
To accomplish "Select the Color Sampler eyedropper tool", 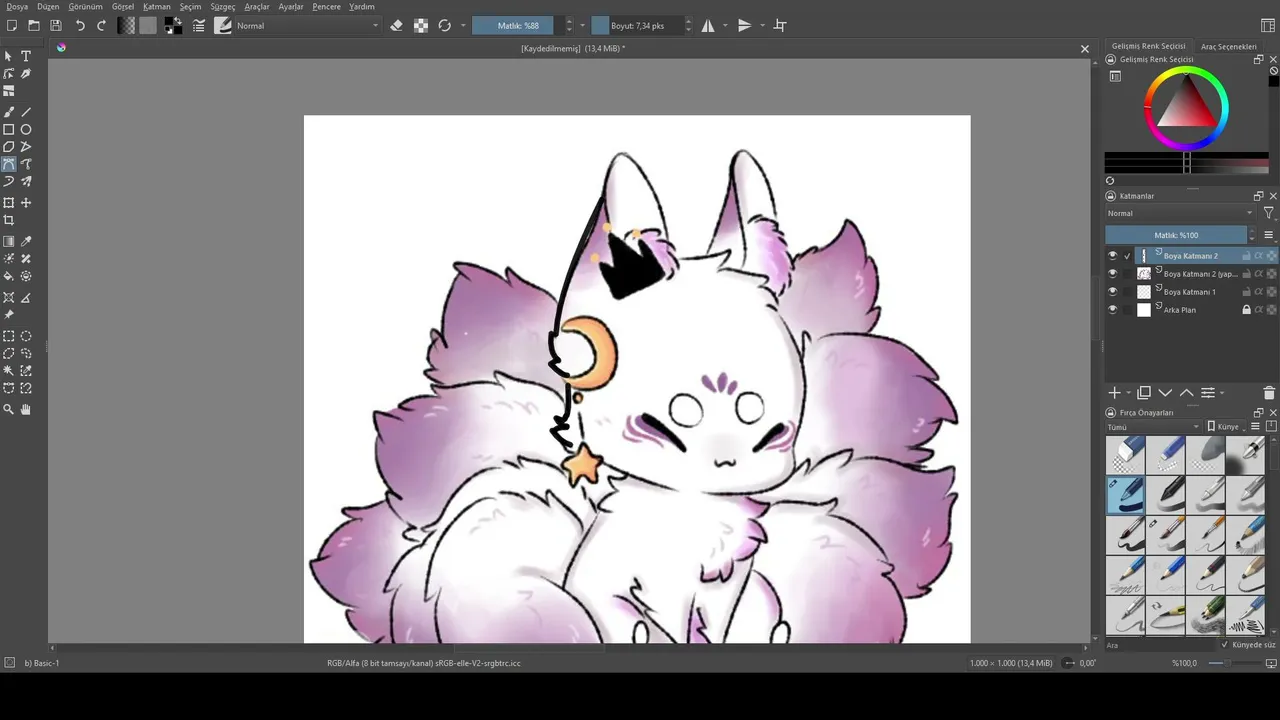I will (x=26, y=241).
